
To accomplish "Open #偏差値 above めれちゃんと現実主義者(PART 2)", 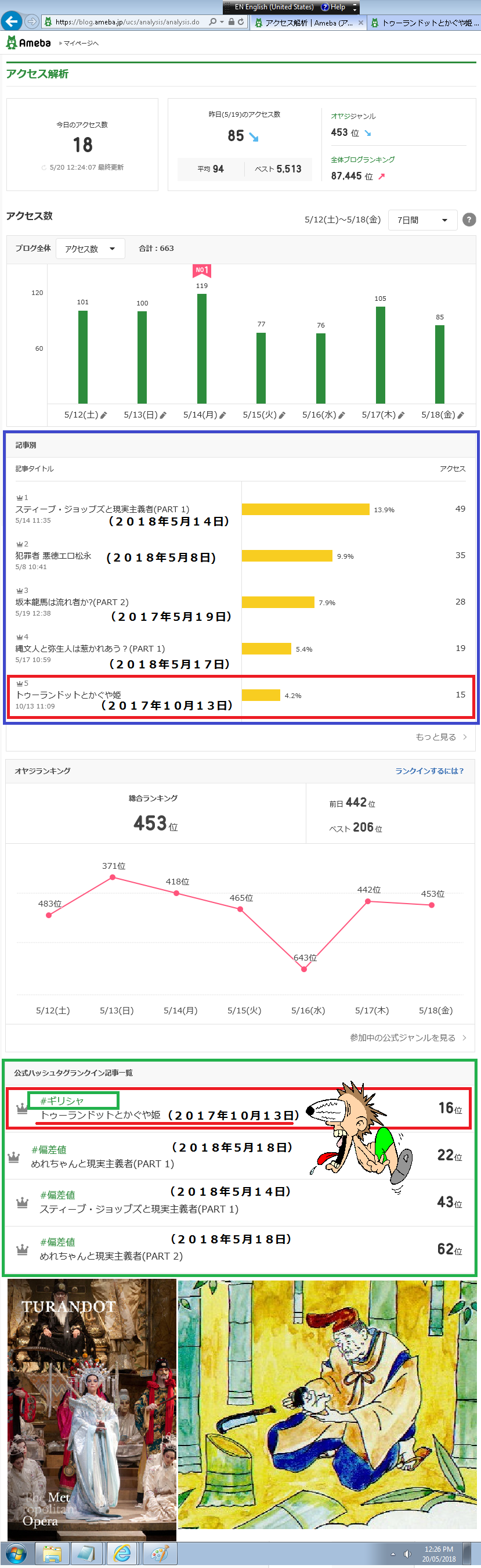I will 58,1242.
